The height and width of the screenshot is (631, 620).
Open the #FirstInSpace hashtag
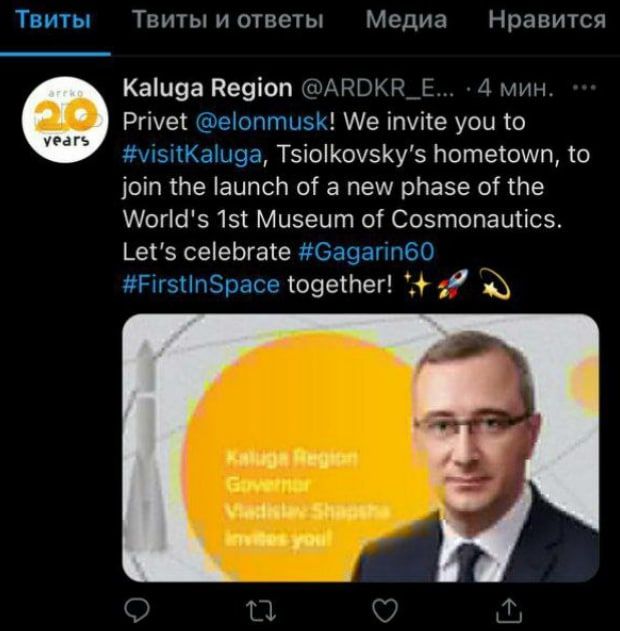(x=201, y=285)
